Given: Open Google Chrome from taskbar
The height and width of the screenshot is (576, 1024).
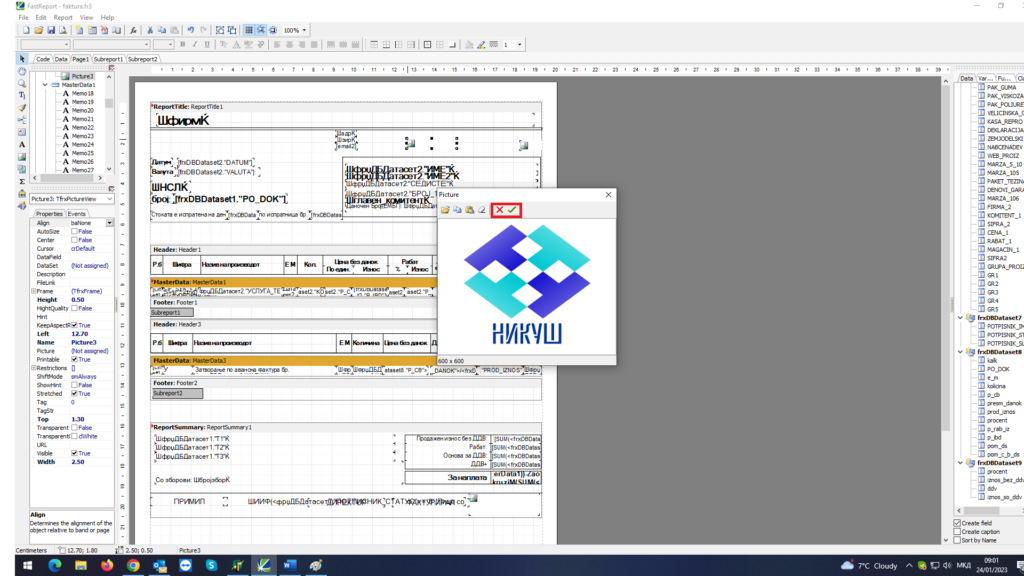Looking at the screenshot, I should click(133, 566).
